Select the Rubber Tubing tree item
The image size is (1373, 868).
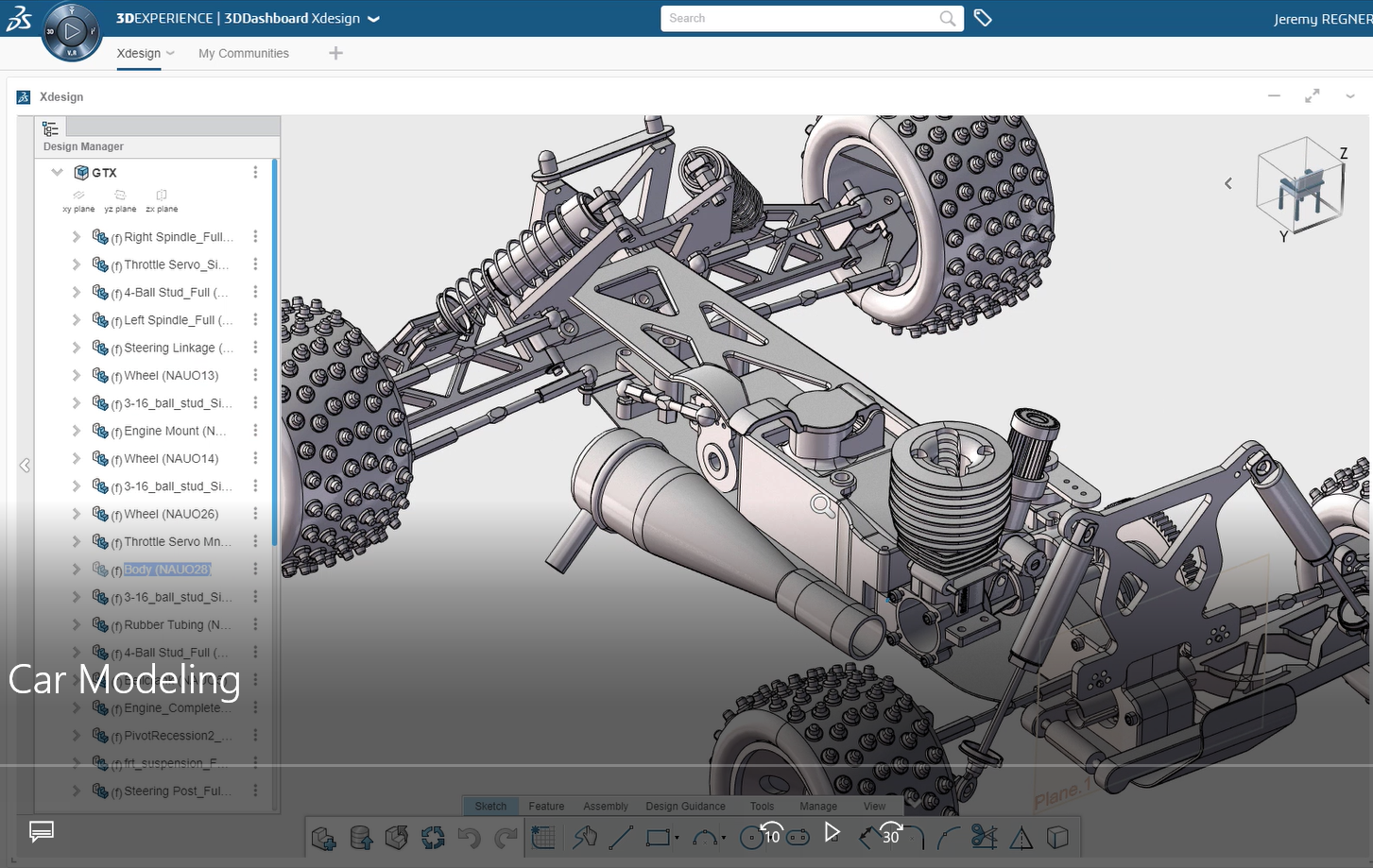178,625
